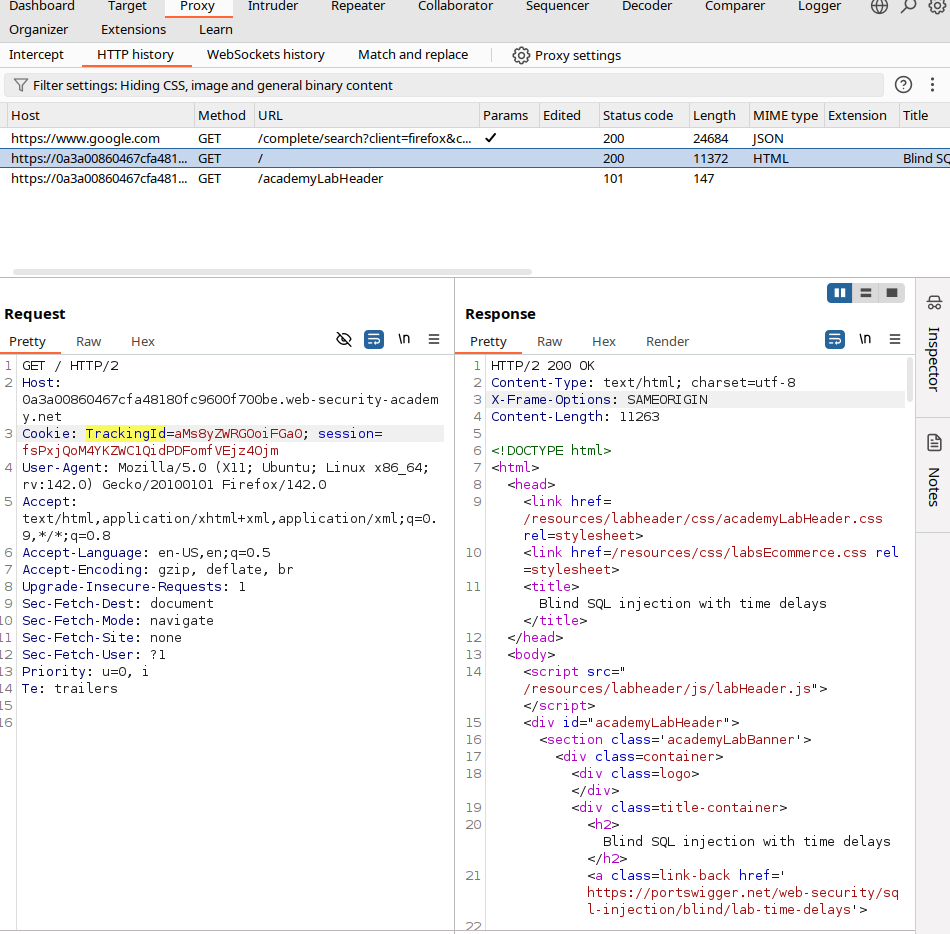Select top-bottom layout view
Viewport: 950px width, 934px height.
[x=866, y=293]
